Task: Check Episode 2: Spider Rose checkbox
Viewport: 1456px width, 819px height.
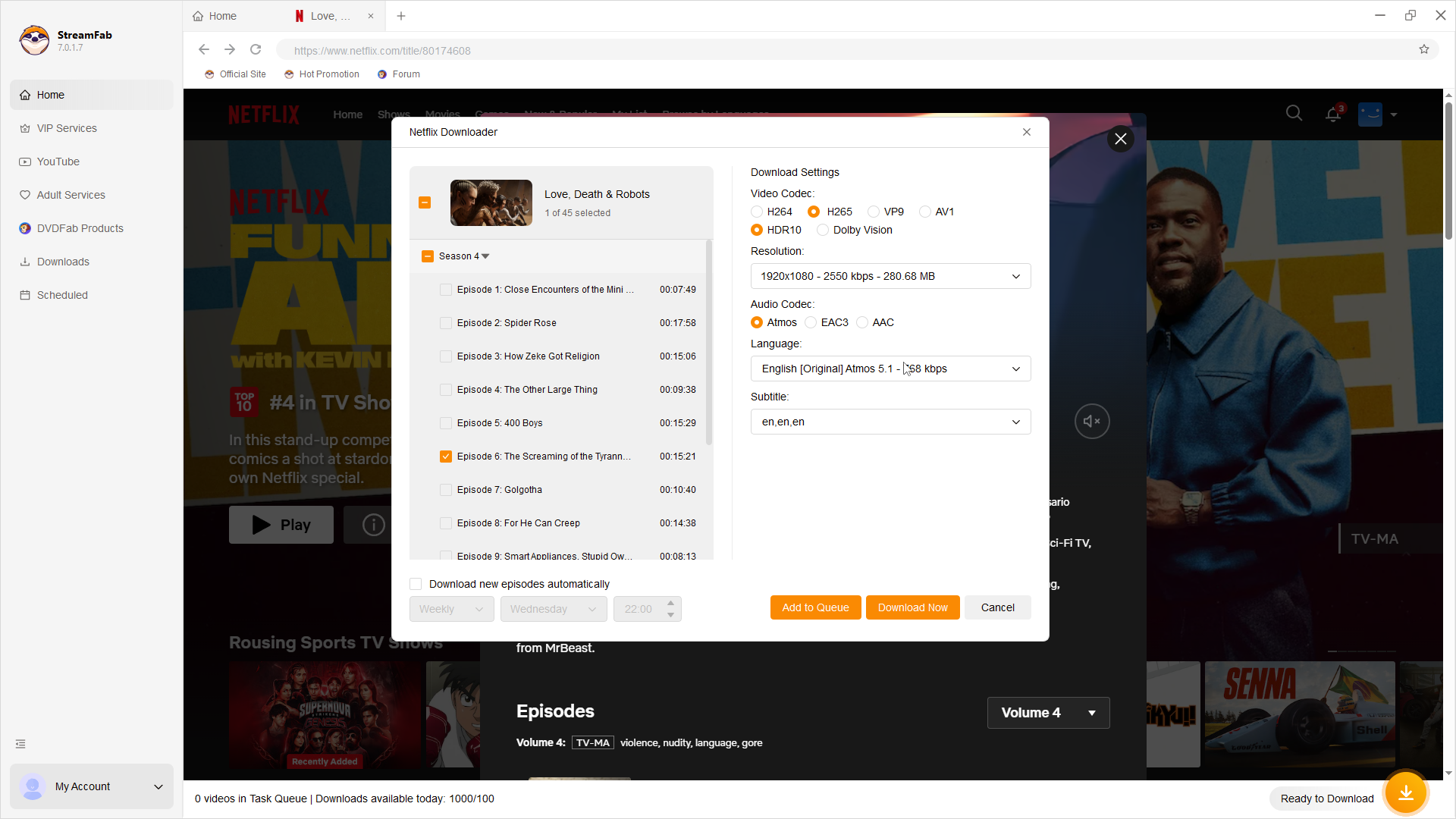Action: 446,323
